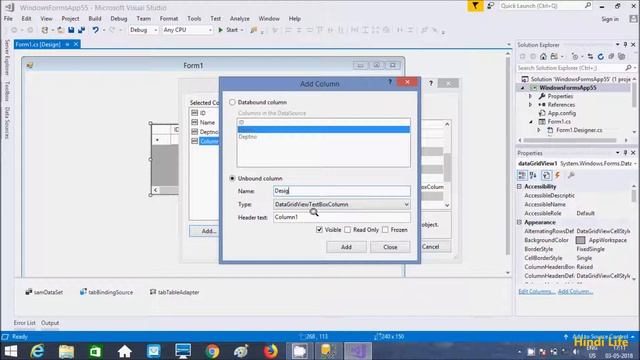Screen dimensions: 640x360
Task: Click the Save toolbar icon
Action: pos(71,30)
